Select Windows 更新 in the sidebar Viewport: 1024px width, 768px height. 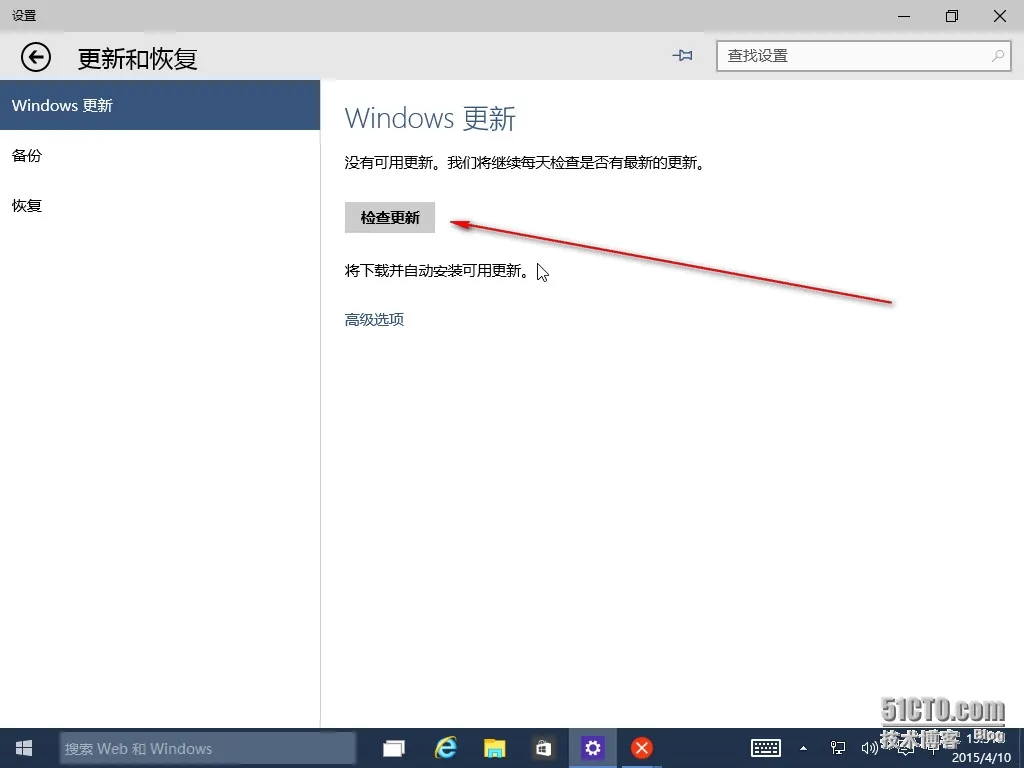[160, 105]
